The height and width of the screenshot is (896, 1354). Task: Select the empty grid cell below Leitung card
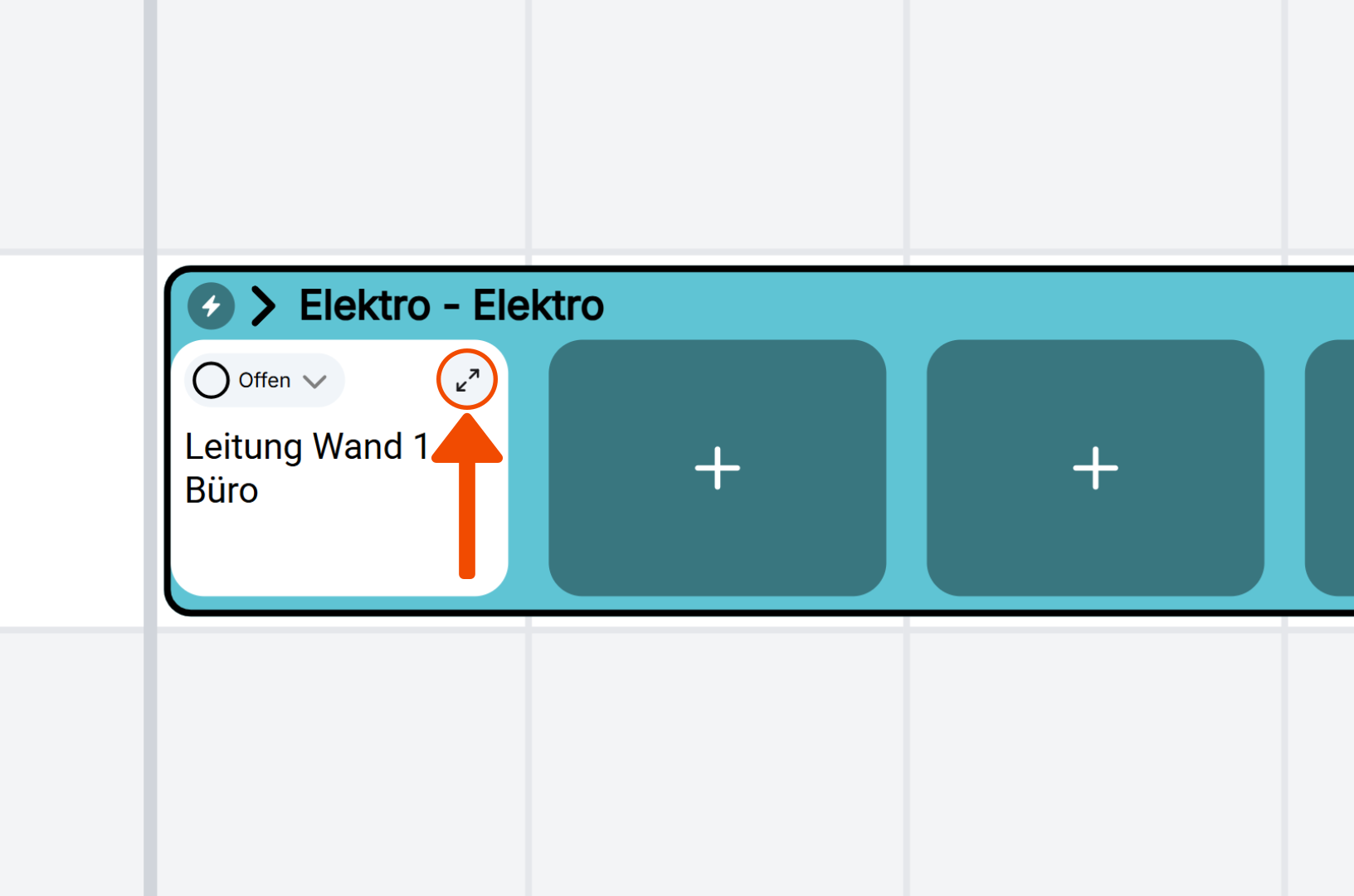342,763
